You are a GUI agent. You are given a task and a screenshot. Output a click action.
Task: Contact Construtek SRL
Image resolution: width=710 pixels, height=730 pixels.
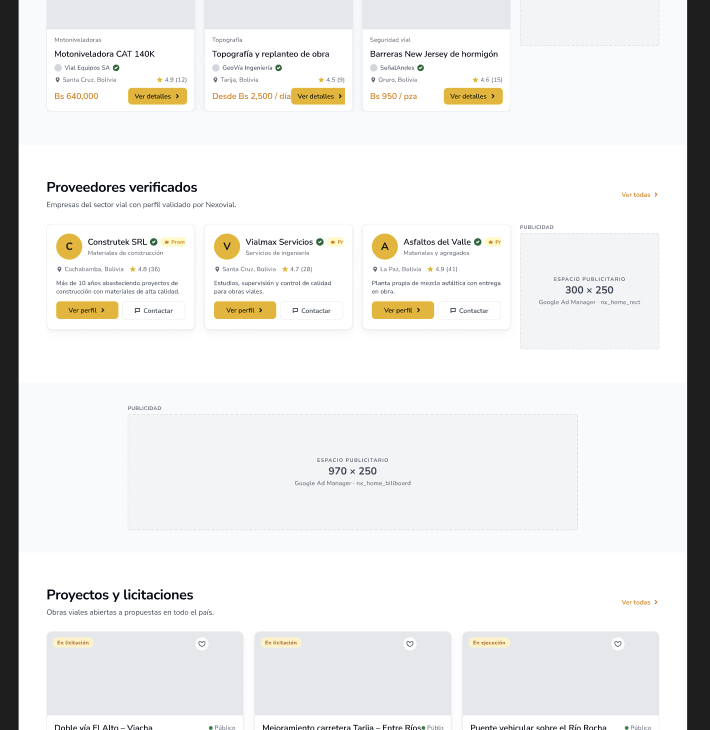point(154,311)
